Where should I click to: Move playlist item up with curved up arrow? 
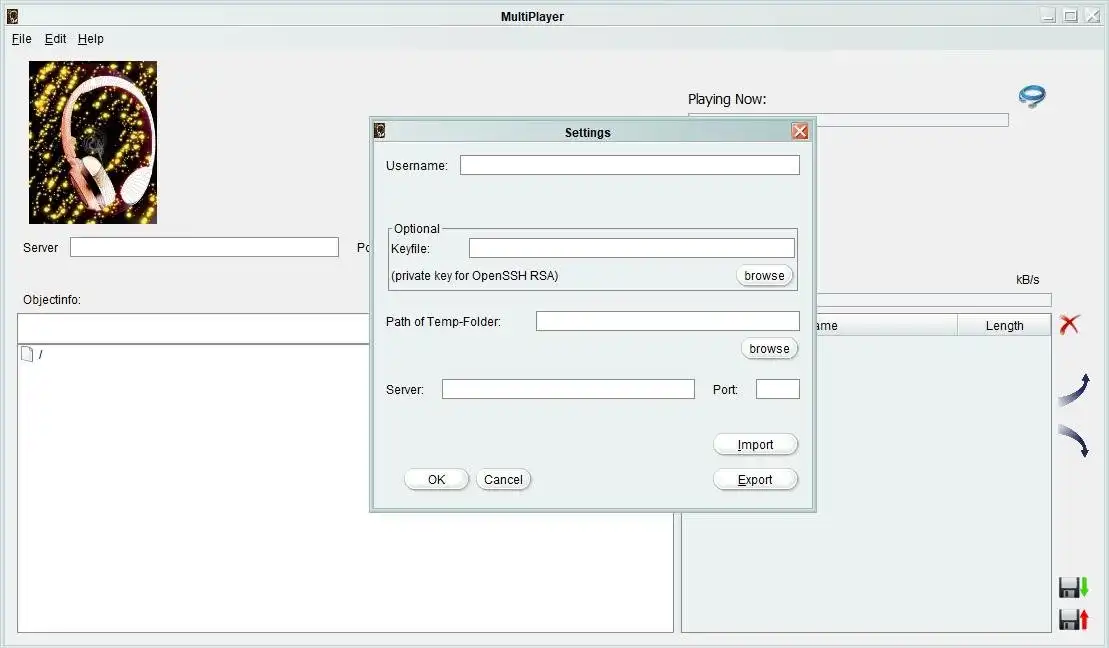pos(1074,390)
